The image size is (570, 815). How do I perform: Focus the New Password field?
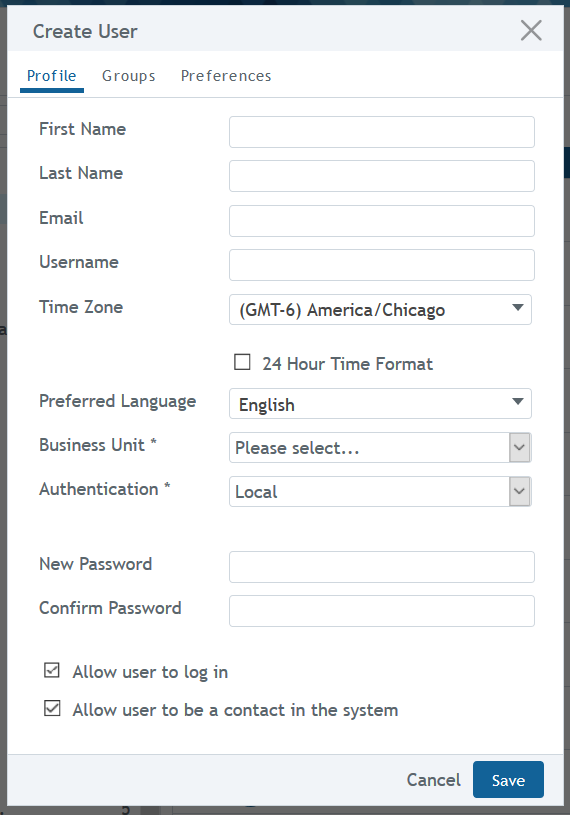click(x=381, y=567)
